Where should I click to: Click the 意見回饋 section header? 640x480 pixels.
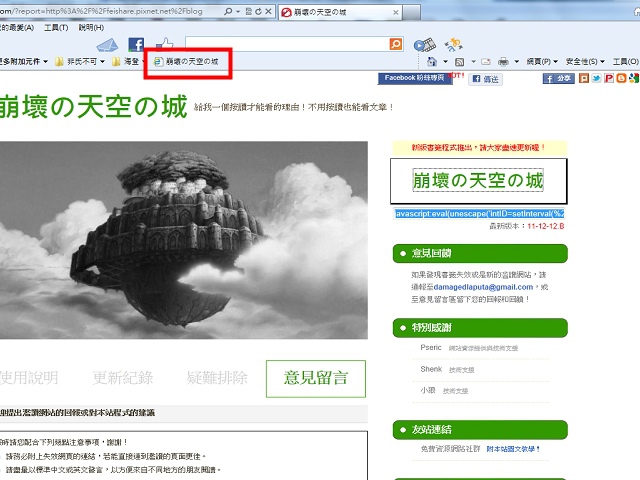pos(480,253)
